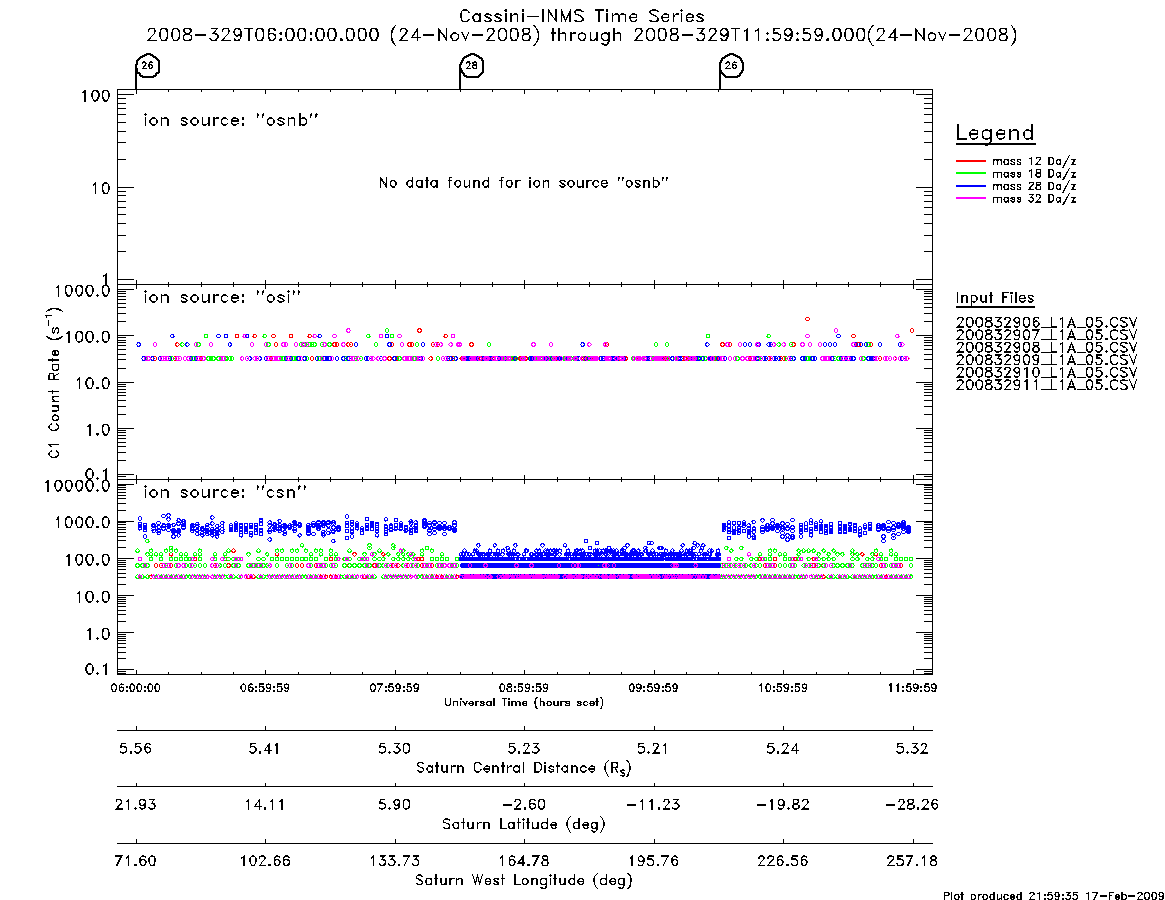Click the 257.18 west longitude value
The height and width of the screenshot is (900, 1165).
pos(912,861)
